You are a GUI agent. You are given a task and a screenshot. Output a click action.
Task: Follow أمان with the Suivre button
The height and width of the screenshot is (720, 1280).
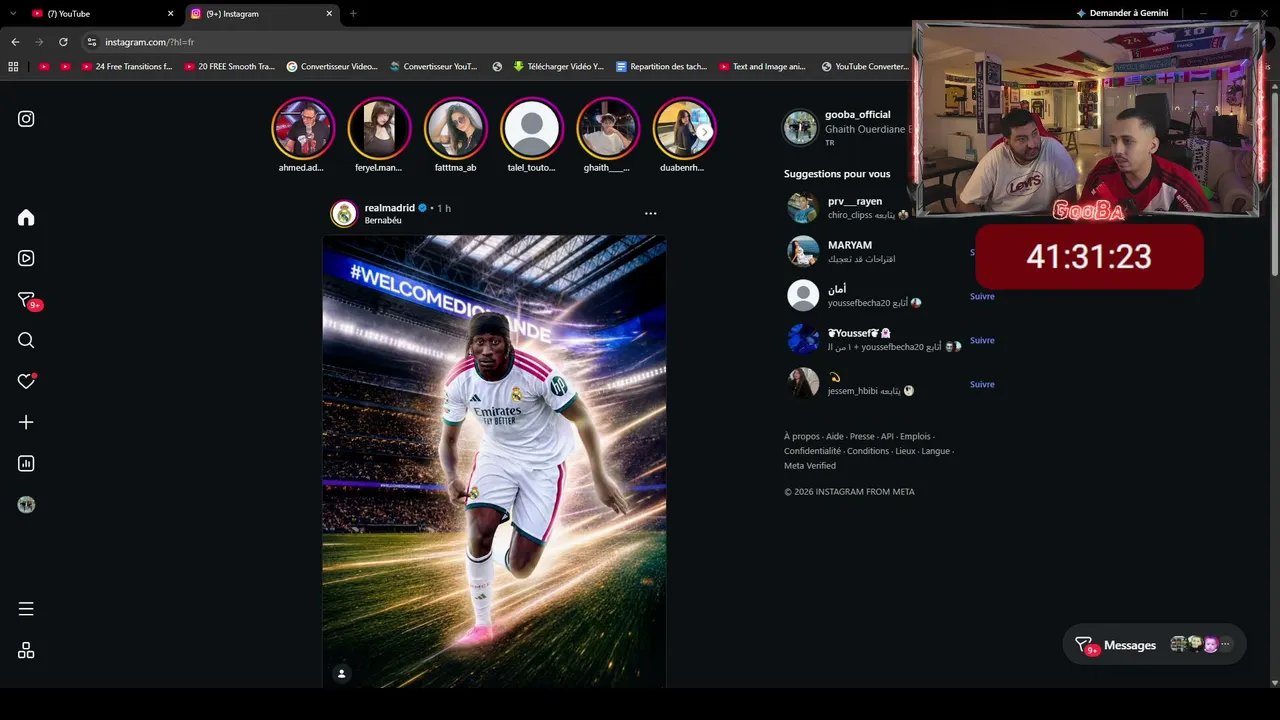pyautogui.click(x=982, y=296)
